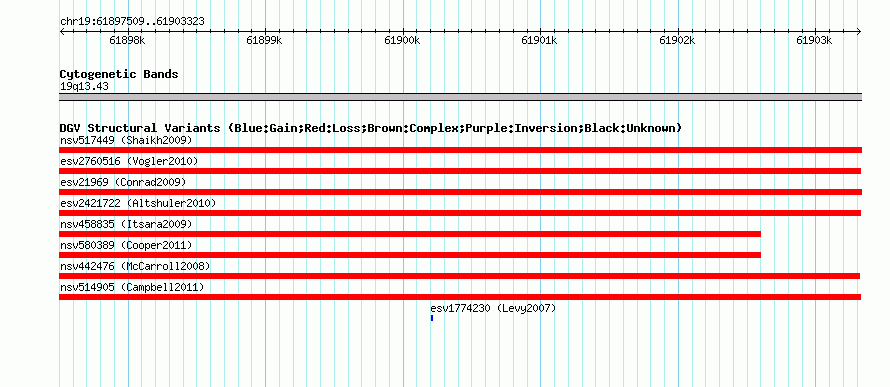Image resolution: width=890 pixels, height=387 pixels.
Task: Click the shorter red bar under nsv580389
Action: [410, 255]
